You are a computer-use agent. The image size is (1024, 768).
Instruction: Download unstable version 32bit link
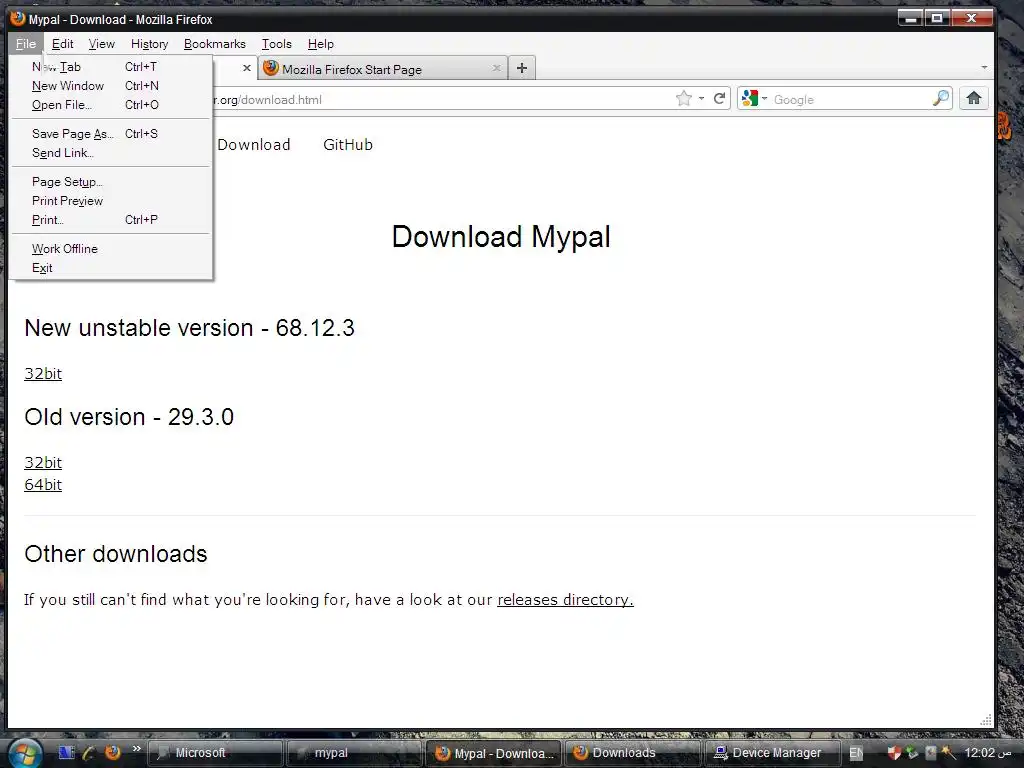(x=43, y=374)
